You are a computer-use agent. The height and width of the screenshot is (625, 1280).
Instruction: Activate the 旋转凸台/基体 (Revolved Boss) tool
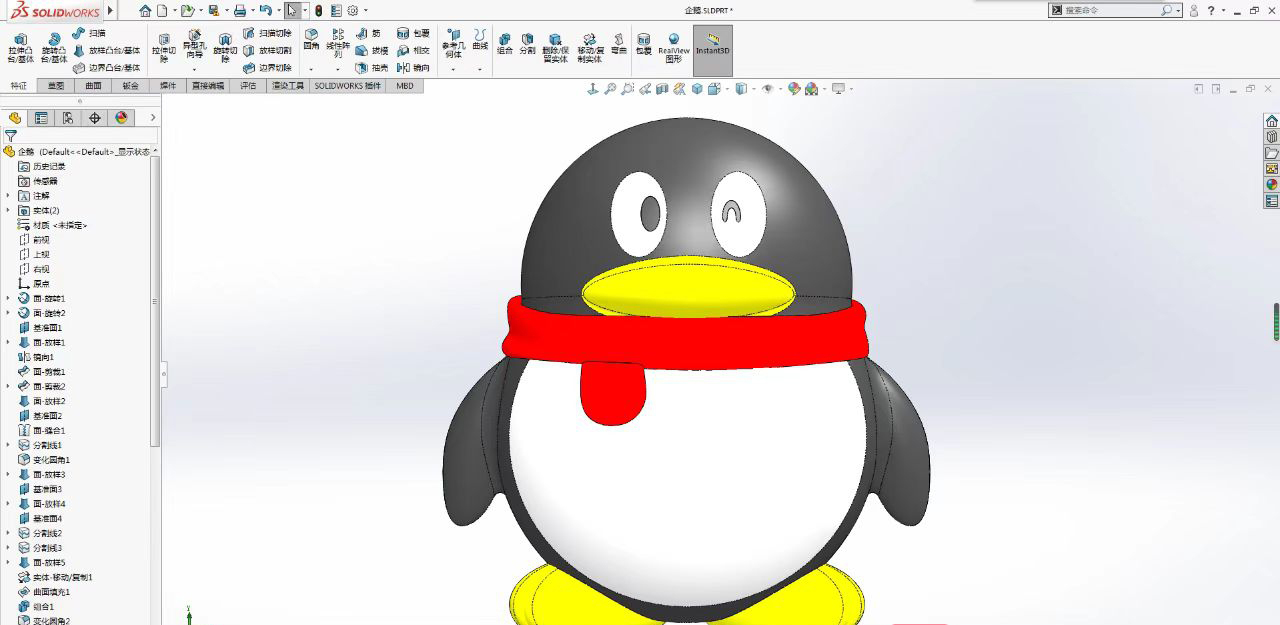pos(56,47)
